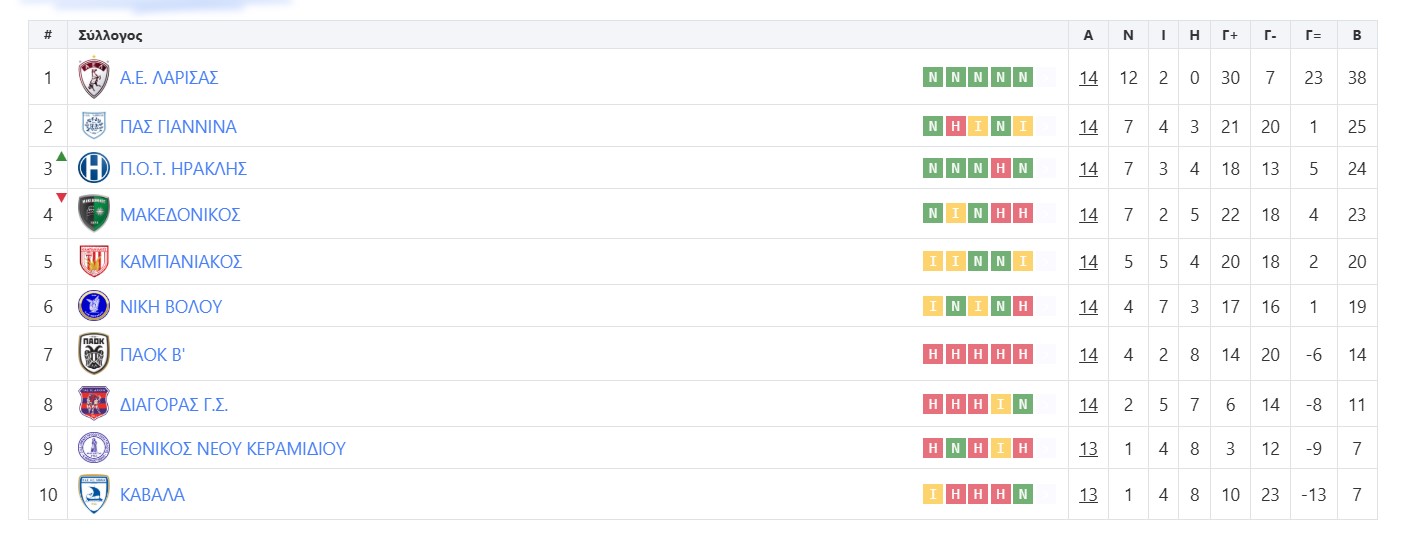Click the ΠΑΟΚ Β' eagle logo
1428x546 pixels.
[94, 354]
